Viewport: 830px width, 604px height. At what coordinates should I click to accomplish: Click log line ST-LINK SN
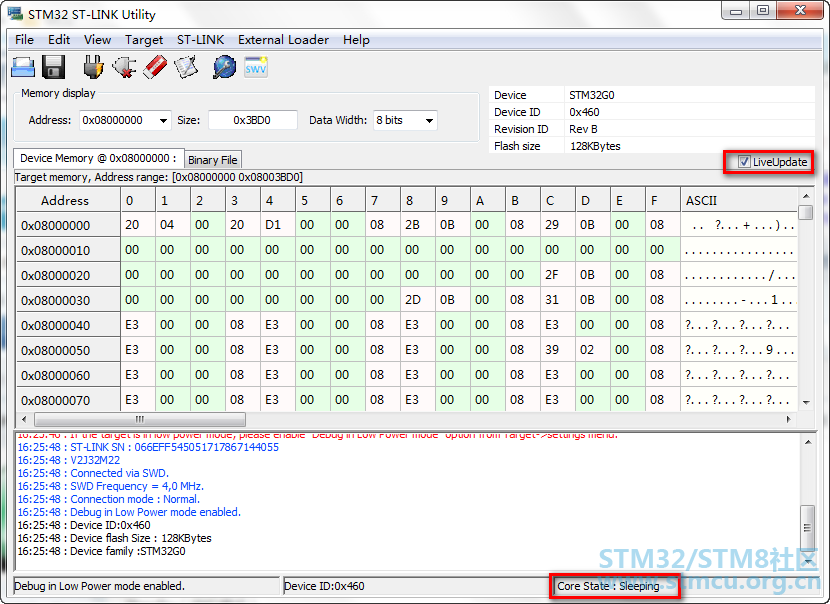coord(148,447)
